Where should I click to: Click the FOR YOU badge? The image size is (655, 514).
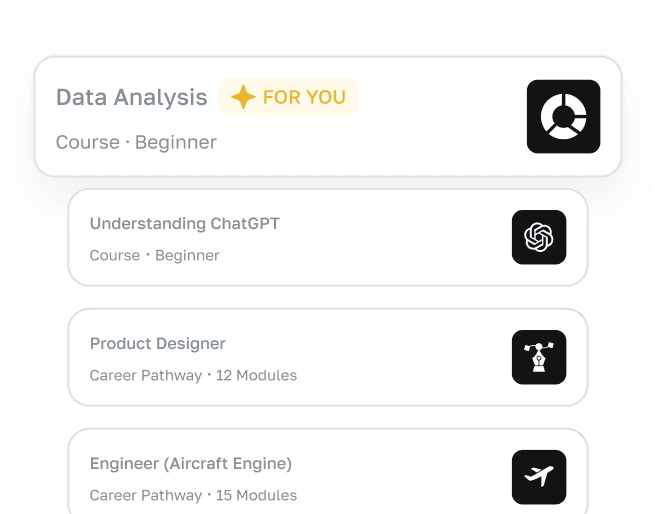[x=288, y=97]
